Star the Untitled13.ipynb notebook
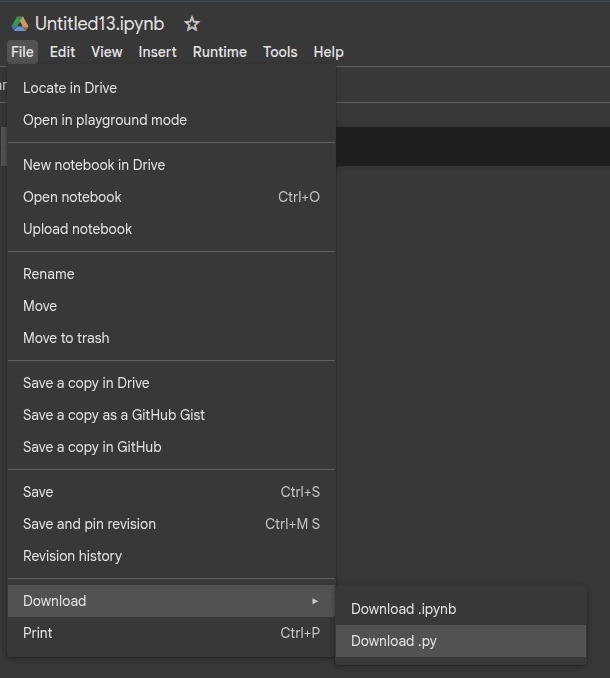This screenshot has height=678, width=610. [x=192, y=24]
